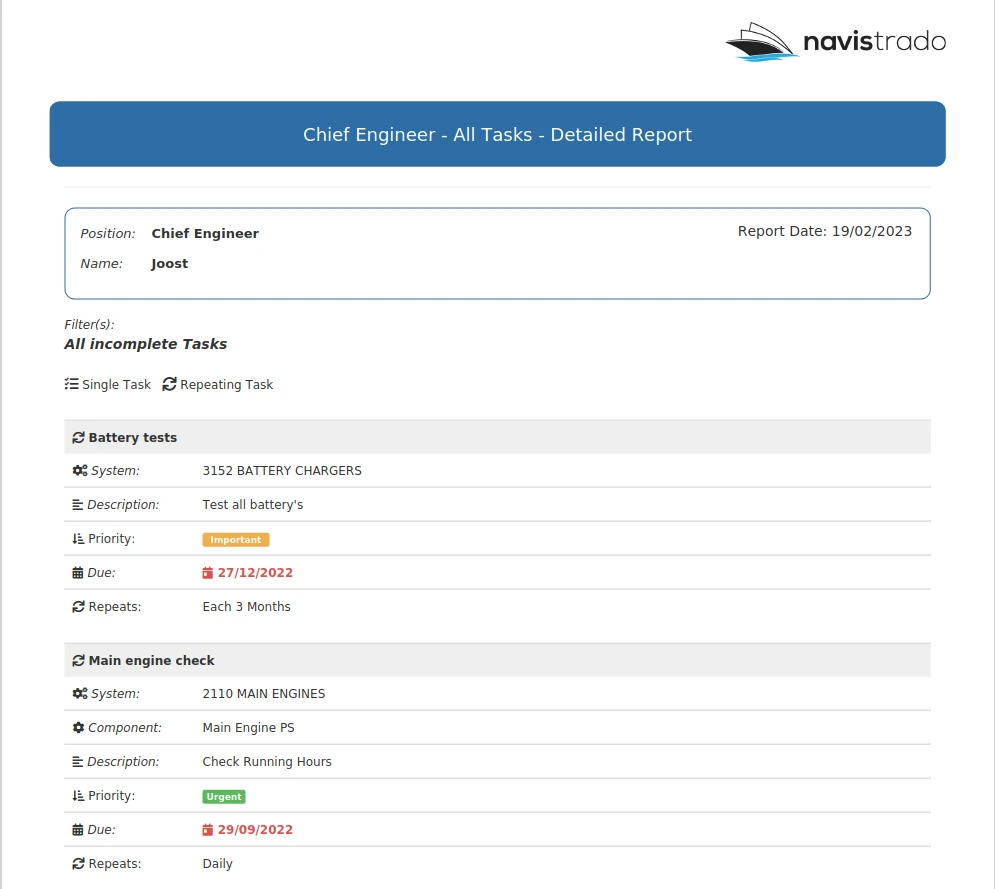Image resolution: width=995 pixels, height=889 pixels.
Task: Click the Check Running Hours description text
Action: point(267,761)
